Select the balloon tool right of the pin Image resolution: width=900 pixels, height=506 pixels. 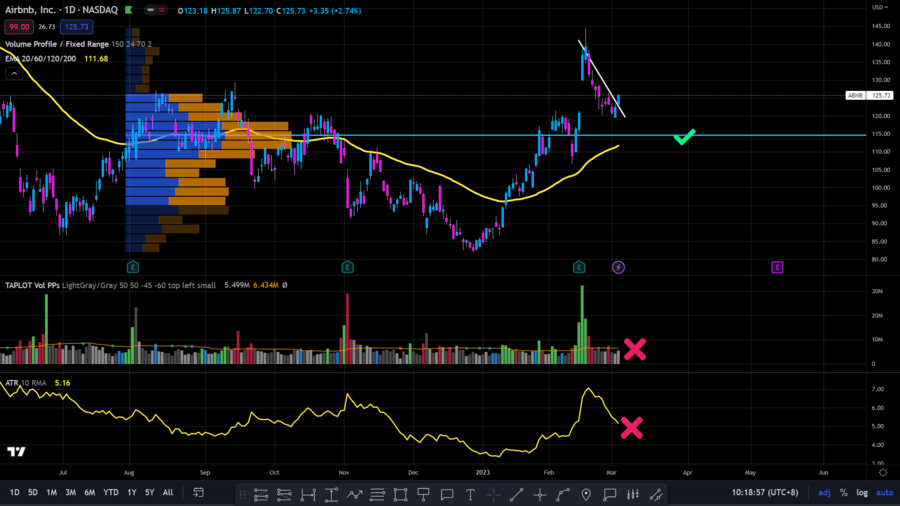pos(610,495)
